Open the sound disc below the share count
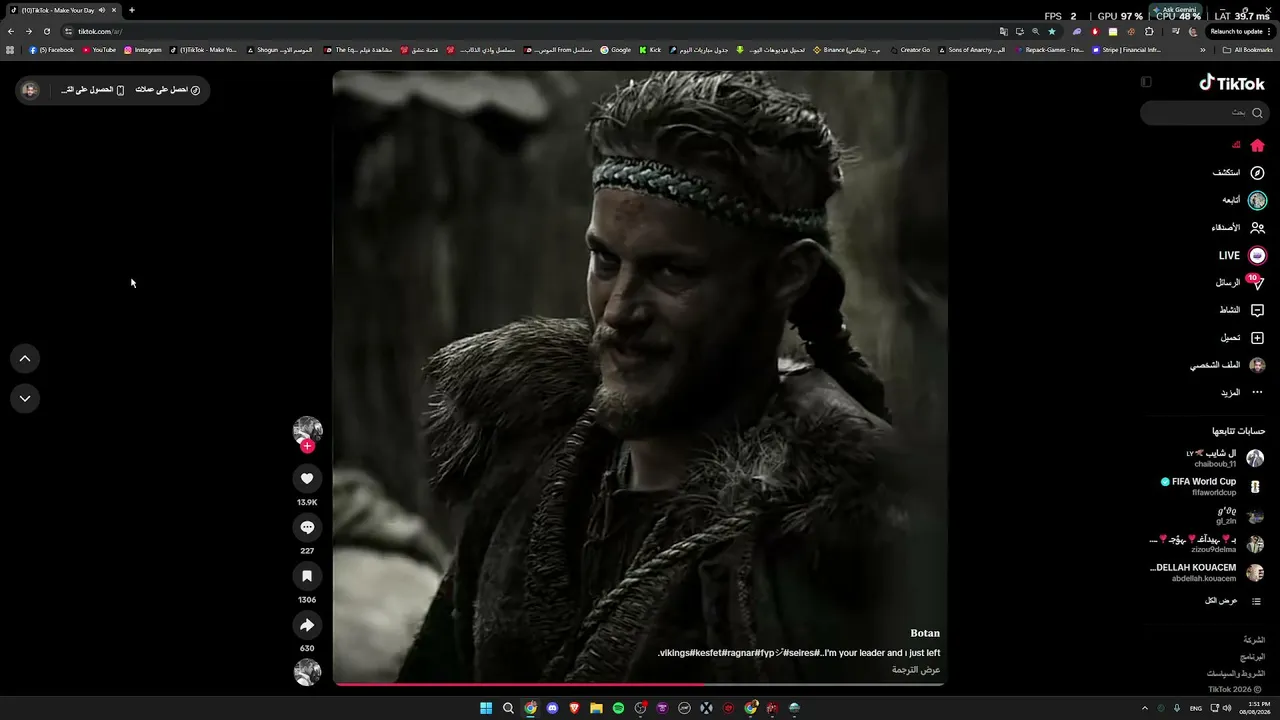The height and width of the screenshot is (720, 1280). (x=307, y=672)
